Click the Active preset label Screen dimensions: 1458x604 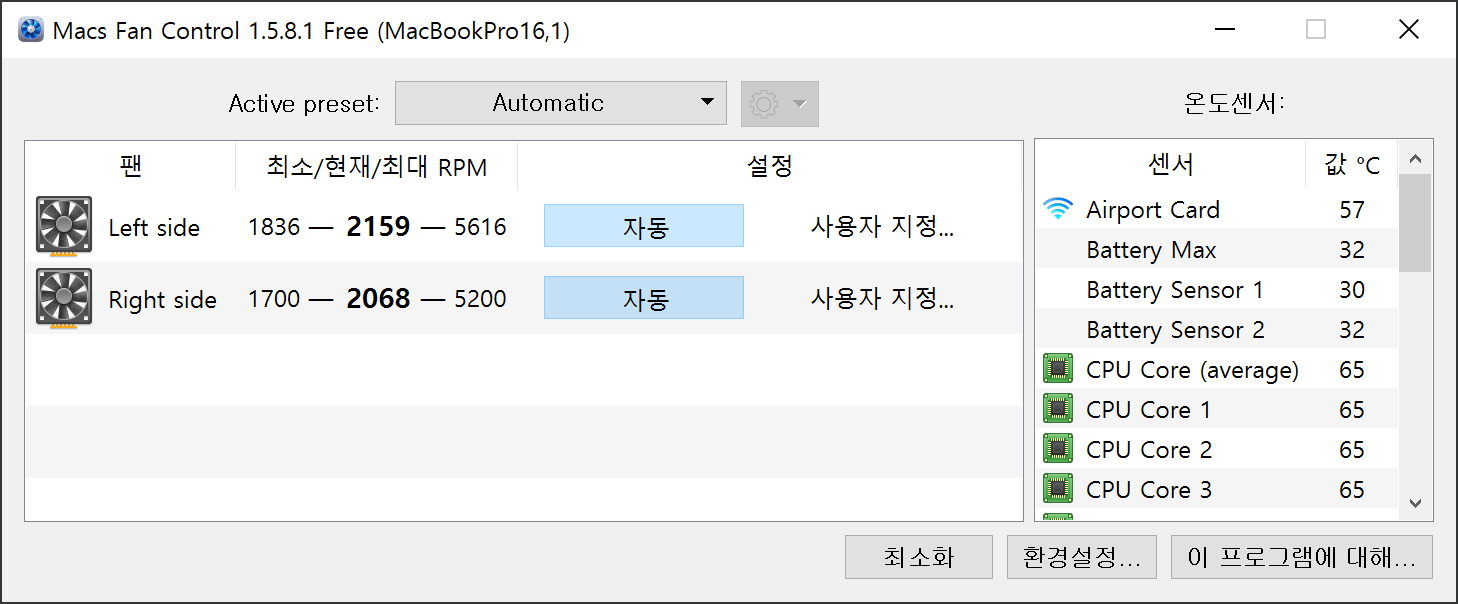pyautogui.click(x=304, y=104)
